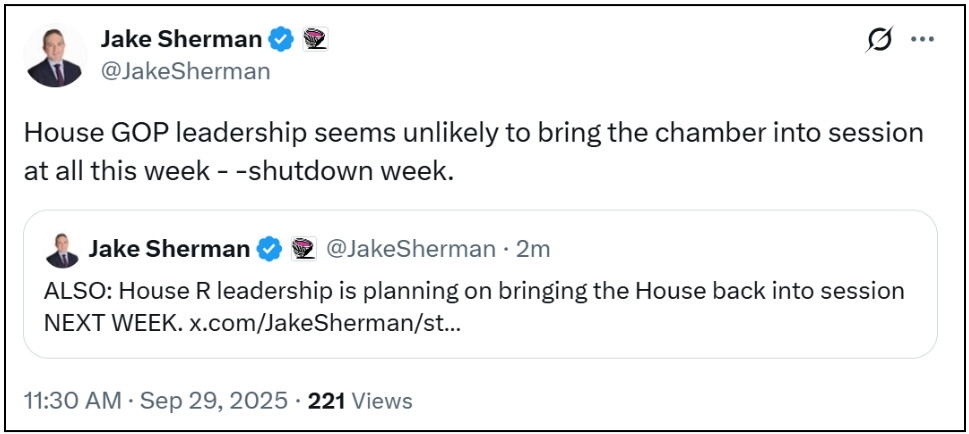Click the affiliation badge next to main author name
The height and width of the screenshot is (434, 969).
coord(315,40)
